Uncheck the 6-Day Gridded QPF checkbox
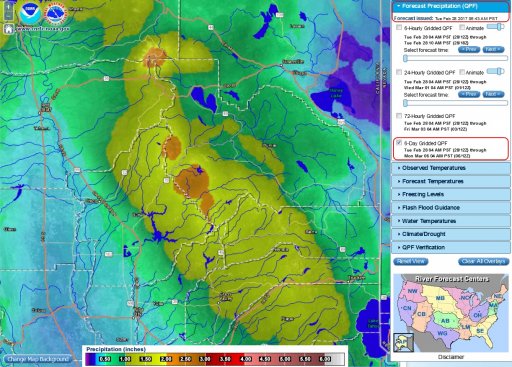Screen dimensions: 512x367 (x=399, y=143)
